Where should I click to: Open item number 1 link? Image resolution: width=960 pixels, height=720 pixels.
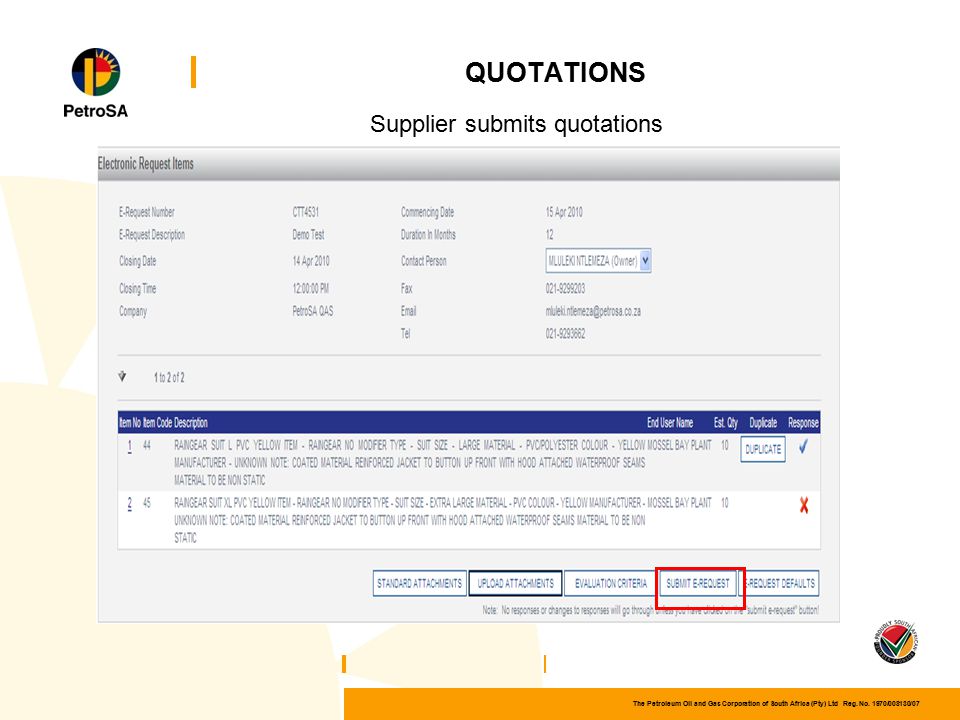[x=129, y=447]
